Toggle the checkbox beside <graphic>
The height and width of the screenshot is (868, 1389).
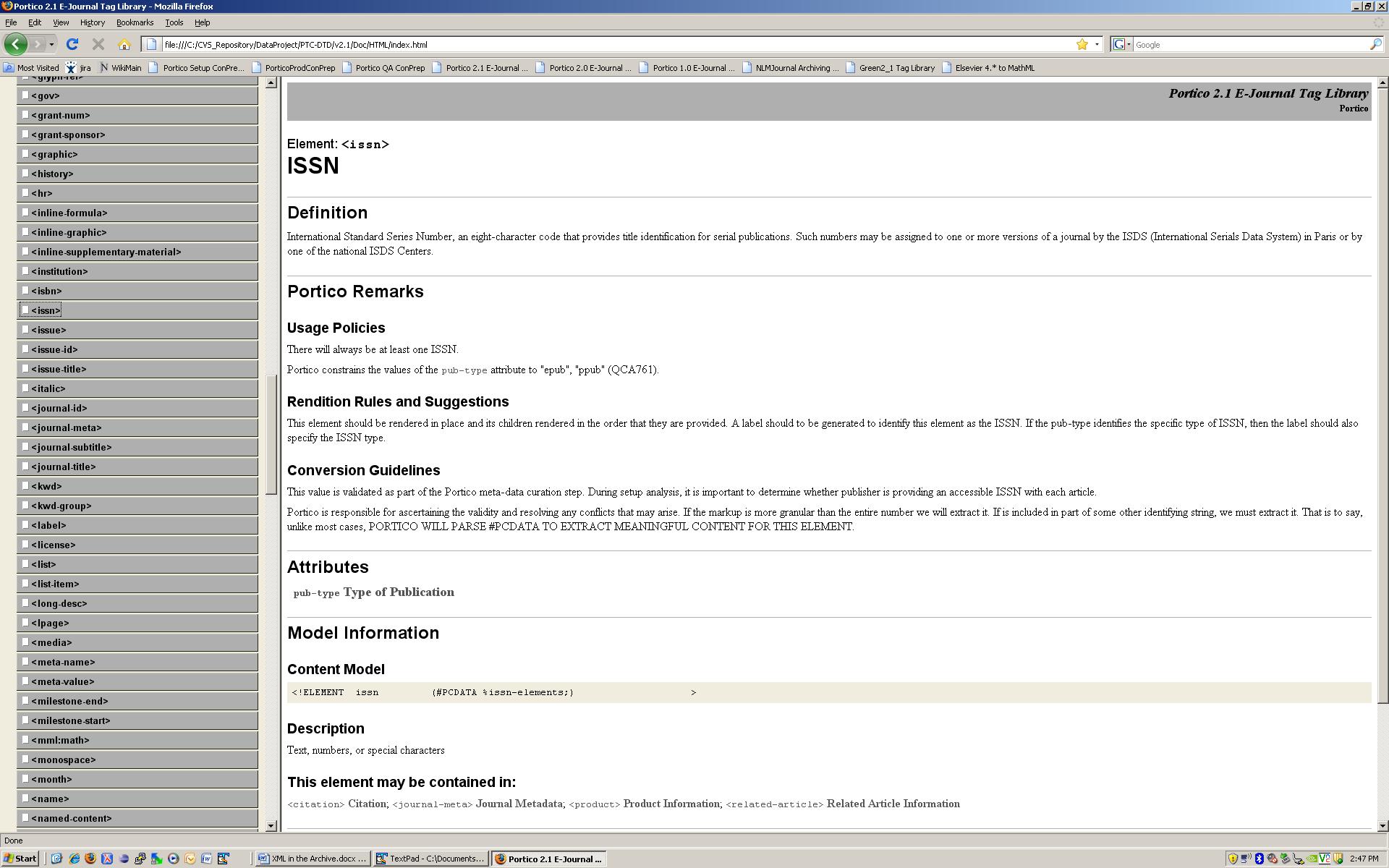tap(25, 153)
